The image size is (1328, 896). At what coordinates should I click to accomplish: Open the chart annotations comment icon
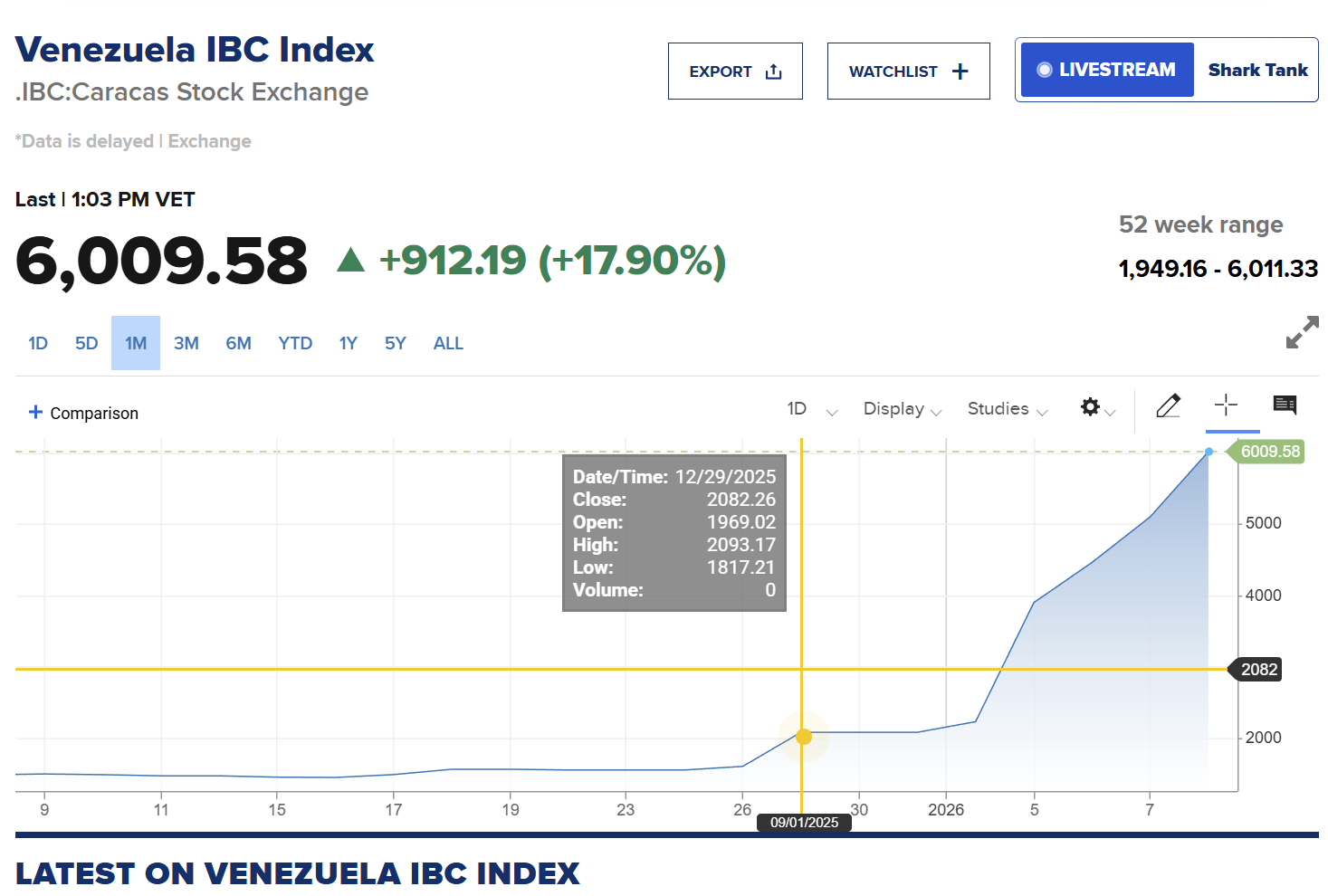pos(1285,405)
